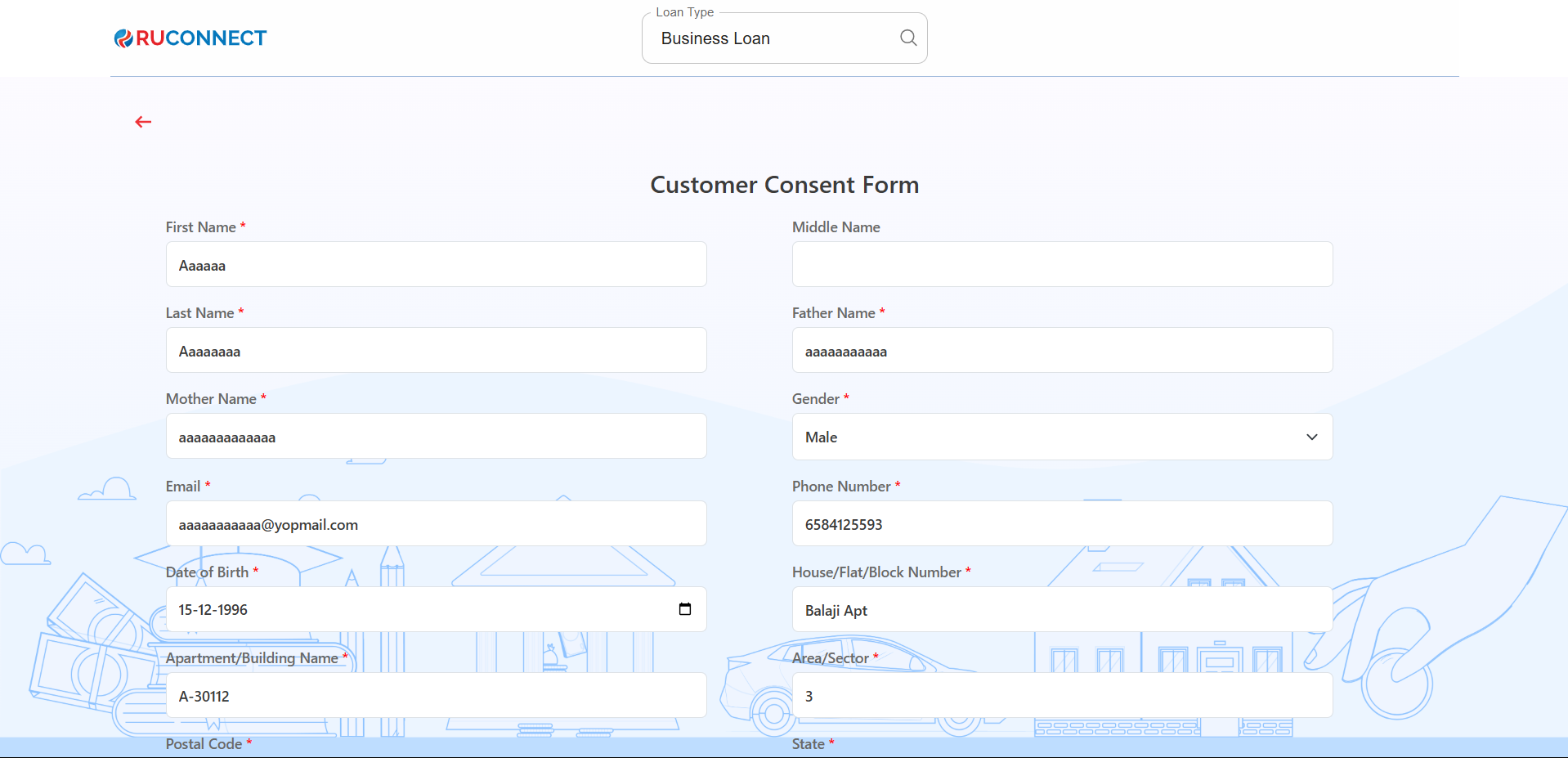
Task: Select the Father Name field
Action: [1061, 351]
